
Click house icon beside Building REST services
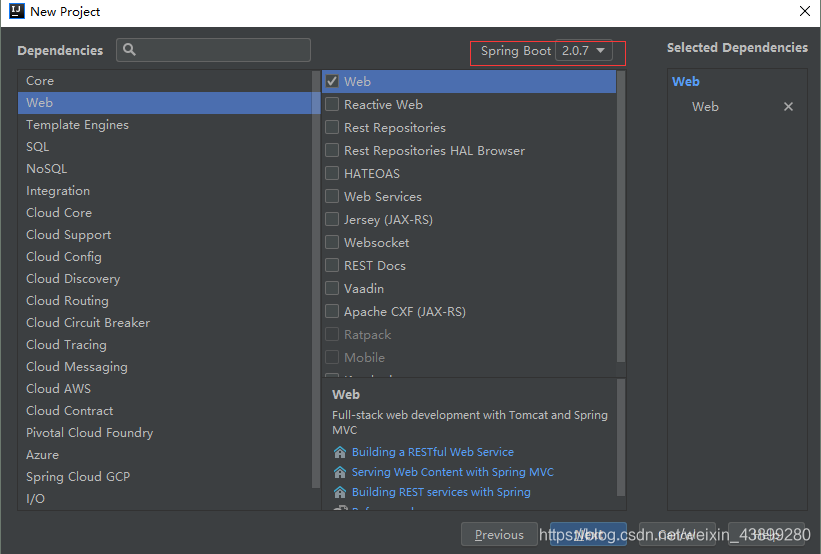(x=340, y=492)
